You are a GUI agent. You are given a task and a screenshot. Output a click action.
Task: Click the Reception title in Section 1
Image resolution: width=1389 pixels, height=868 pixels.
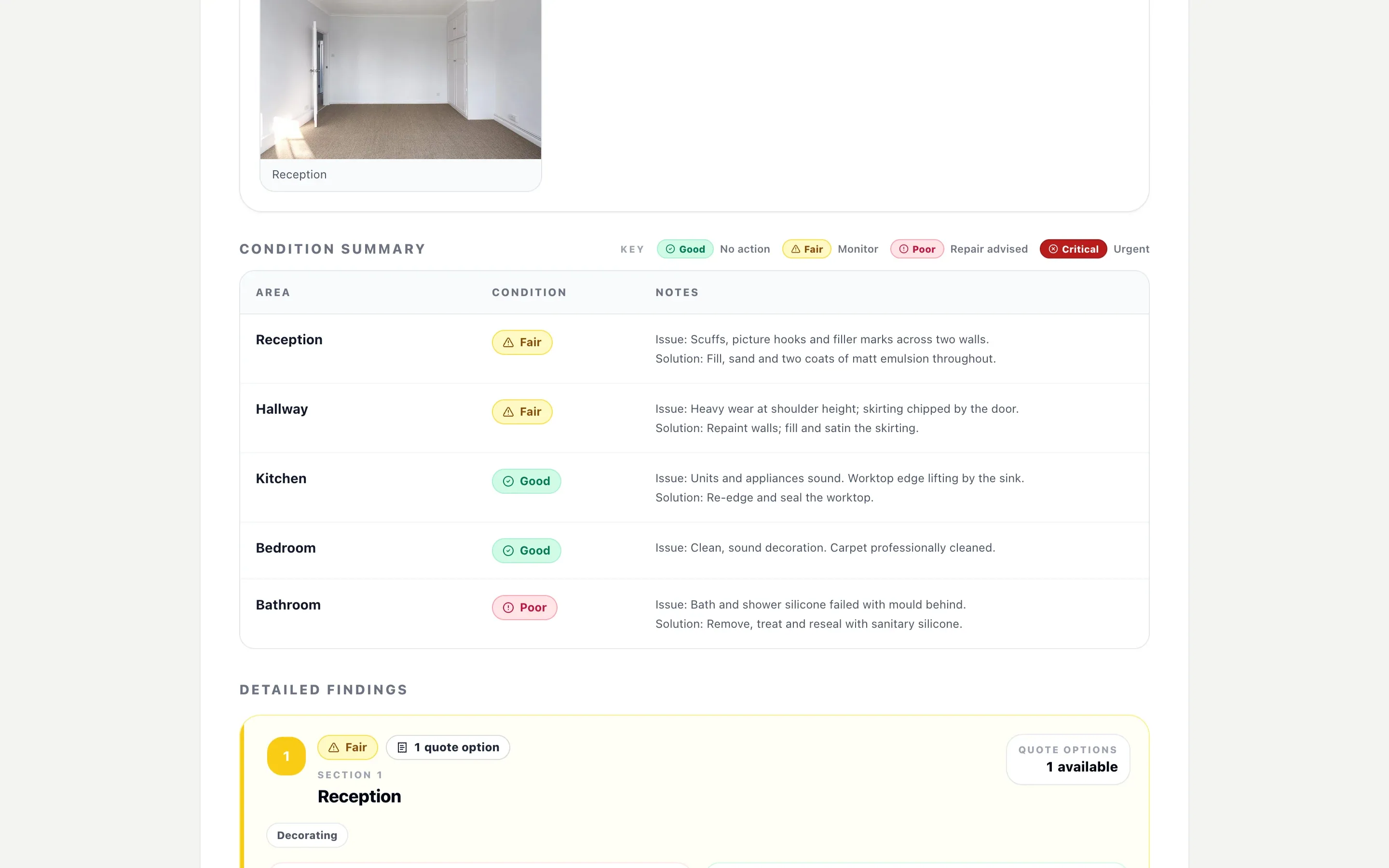[x=359, y=797]
